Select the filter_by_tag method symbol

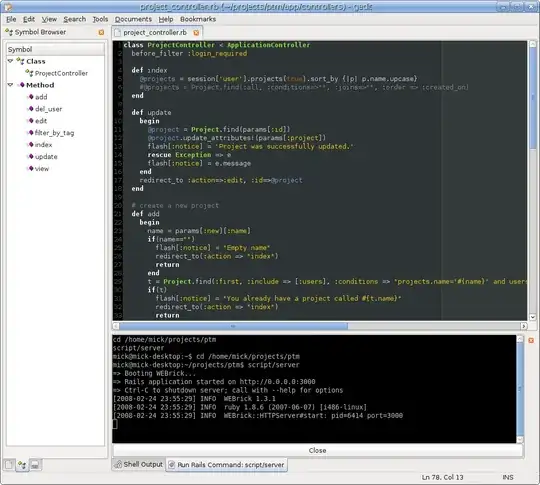point(54,133)
